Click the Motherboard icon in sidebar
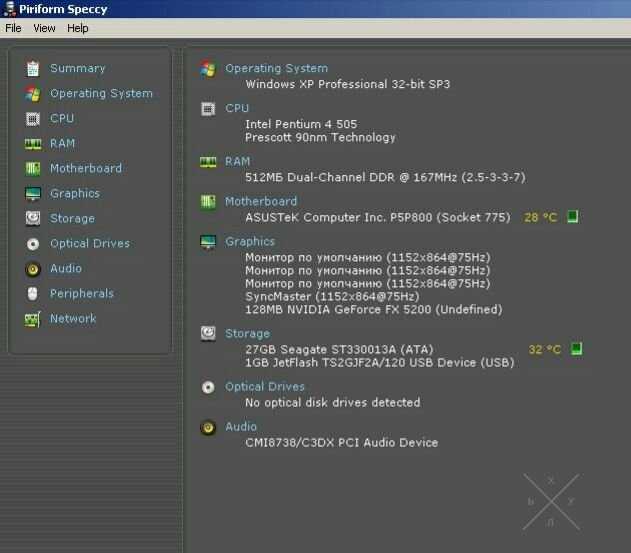The width and height of the screenshot is (631, 553). coord(33,169)
